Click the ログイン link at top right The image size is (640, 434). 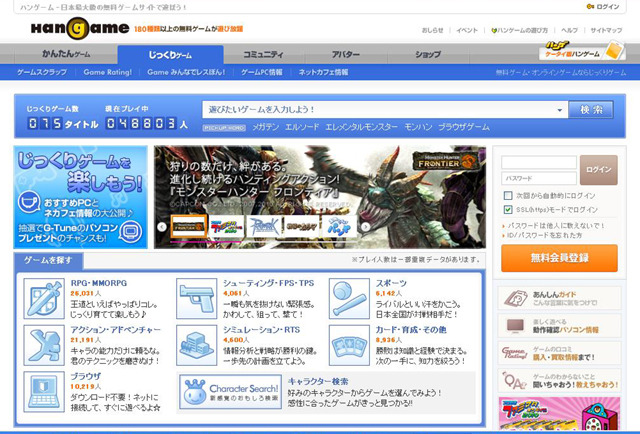pos(607,7)
